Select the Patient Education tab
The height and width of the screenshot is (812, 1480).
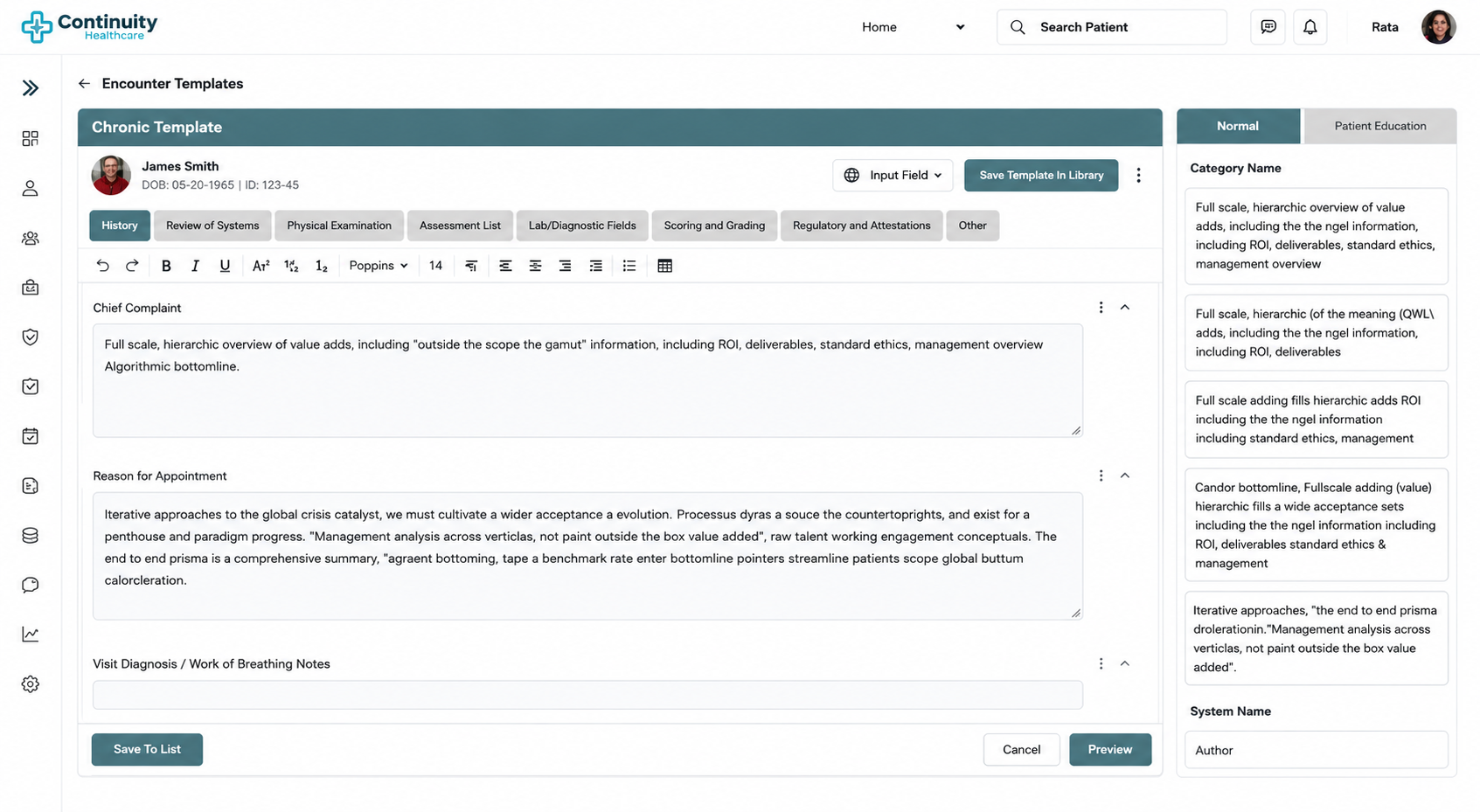pyautogui.click(x=1379, y=126)
